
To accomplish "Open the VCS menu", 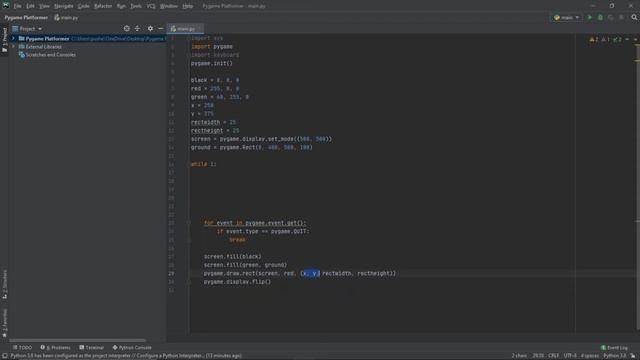I will click(151, 6).
